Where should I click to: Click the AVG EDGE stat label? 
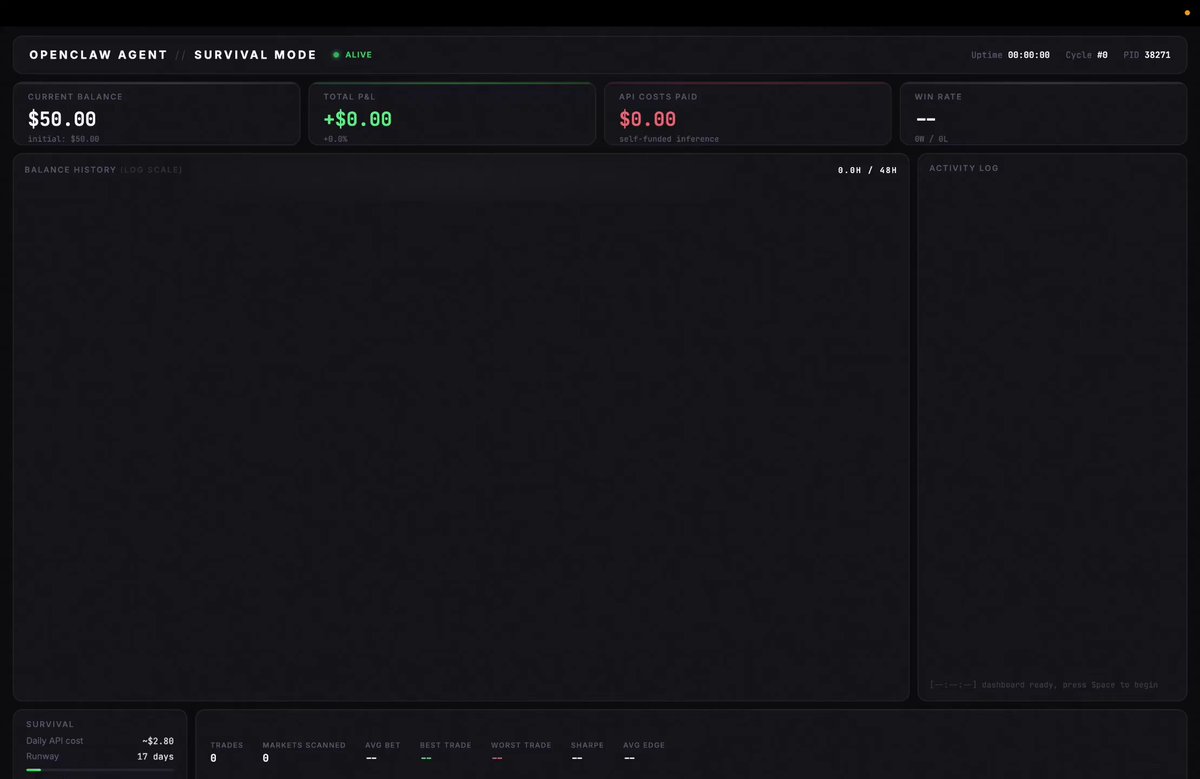tap(644, 745)
